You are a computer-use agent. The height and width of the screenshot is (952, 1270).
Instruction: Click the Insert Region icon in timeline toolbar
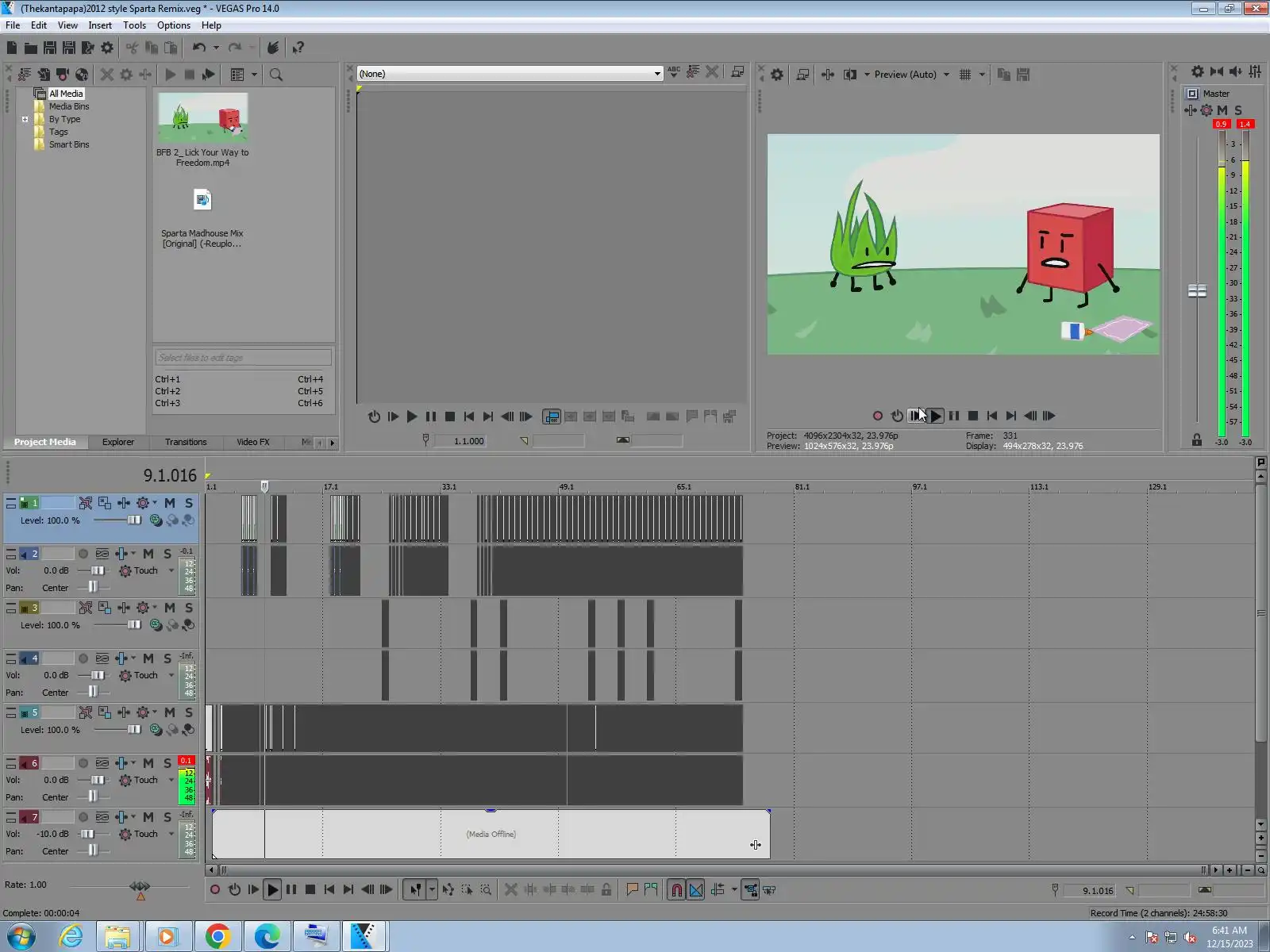coord(651,890)
